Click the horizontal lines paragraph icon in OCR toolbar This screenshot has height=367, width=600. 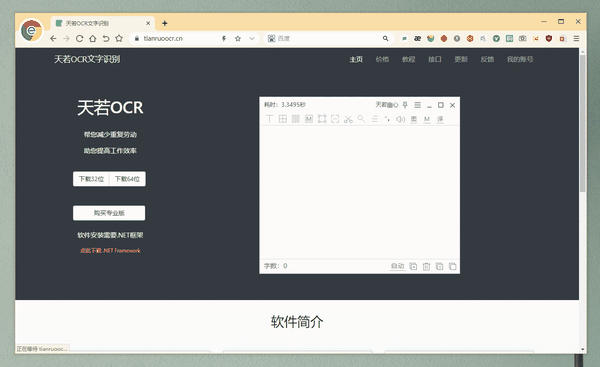tap(374, 119)
